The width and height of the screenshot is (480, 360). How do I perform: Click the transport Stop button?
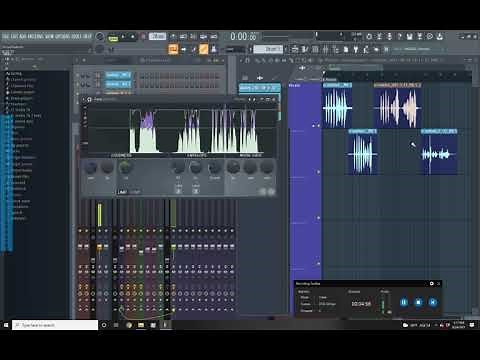(132, 36)
